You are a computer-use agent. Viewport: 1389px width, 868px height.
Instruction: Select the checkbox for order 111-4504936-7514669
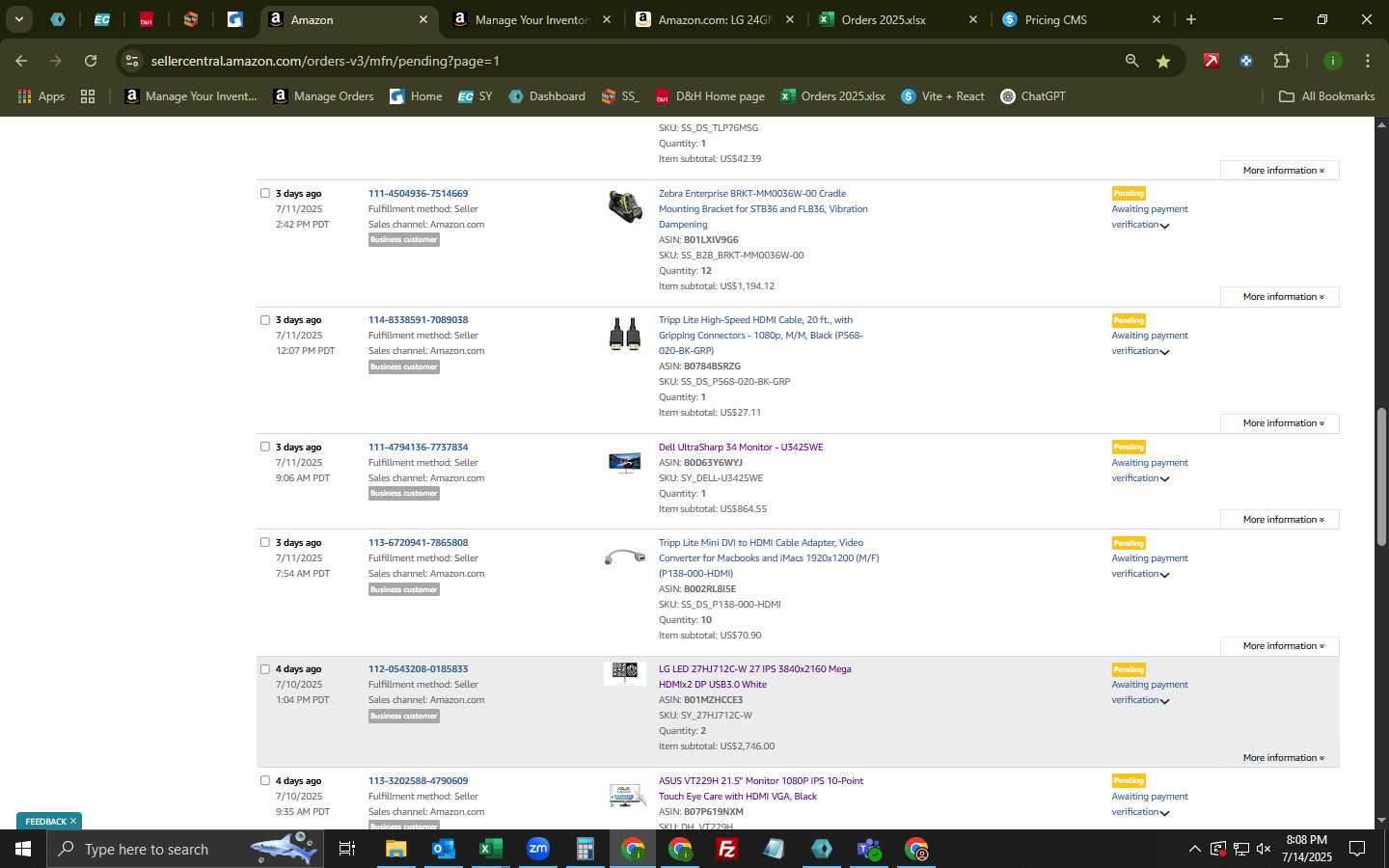click(265, 193)
